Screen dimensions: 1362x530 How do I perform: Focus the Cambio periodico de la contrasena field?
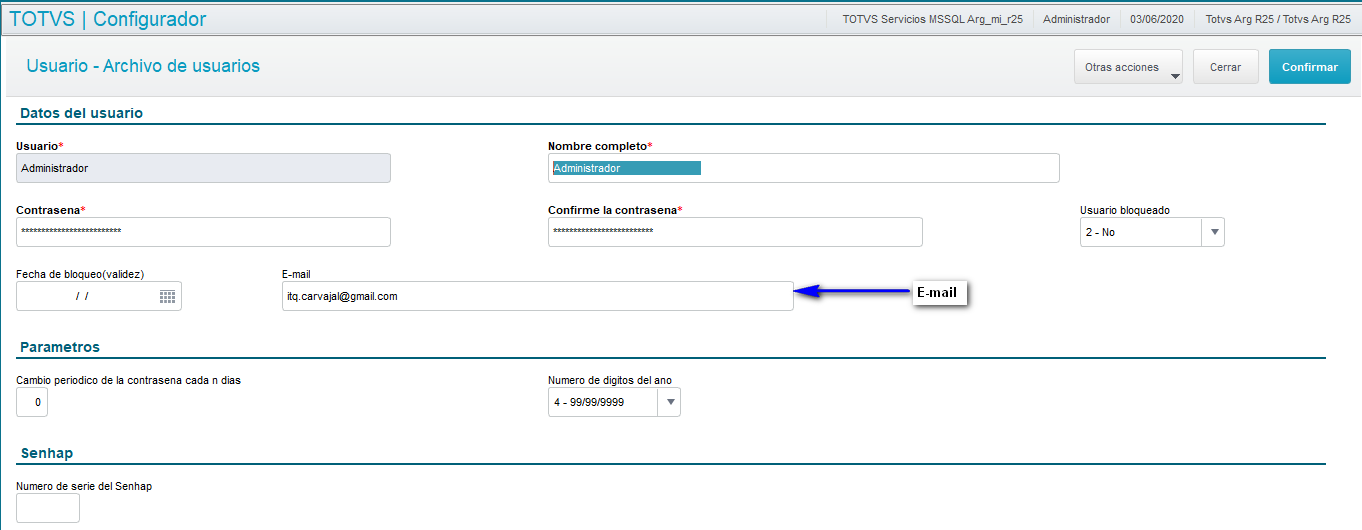coord(32,402)
